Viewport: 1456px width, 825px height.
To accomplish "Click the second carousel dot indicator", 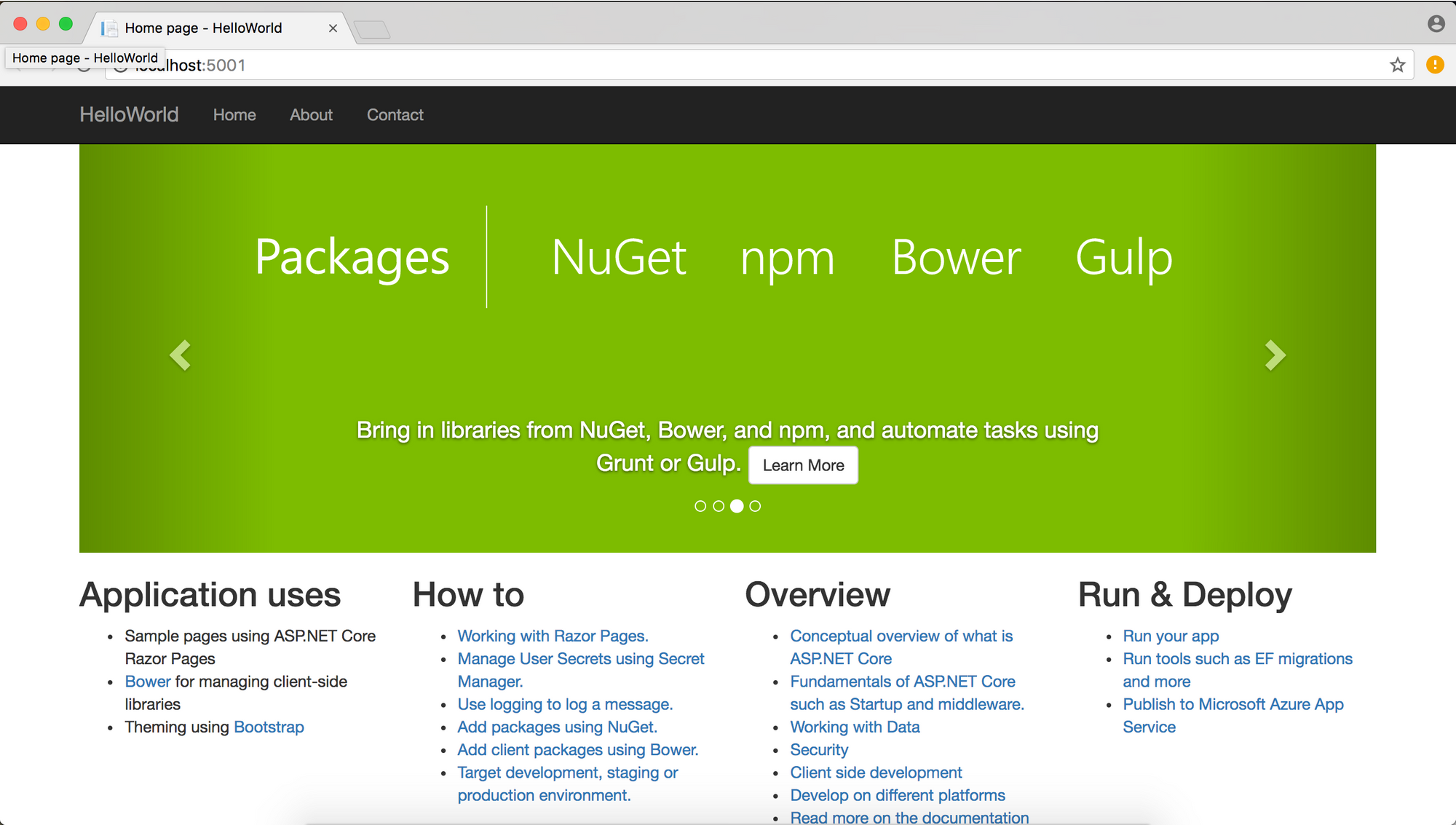I will click(x=718, y=506).
